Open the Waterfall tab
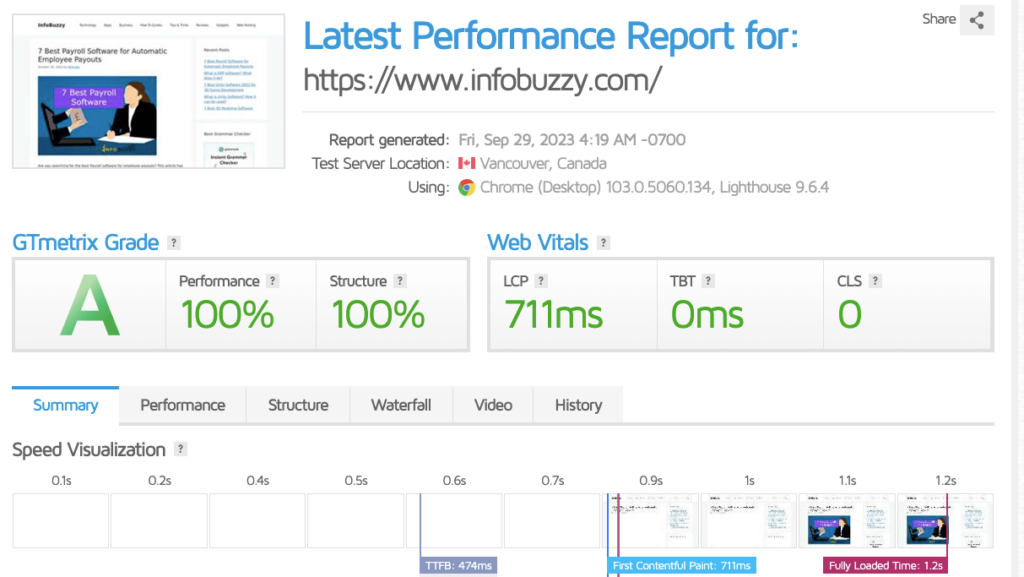Viewport: 1024px width, 577px height. click(x=401, y=405)
